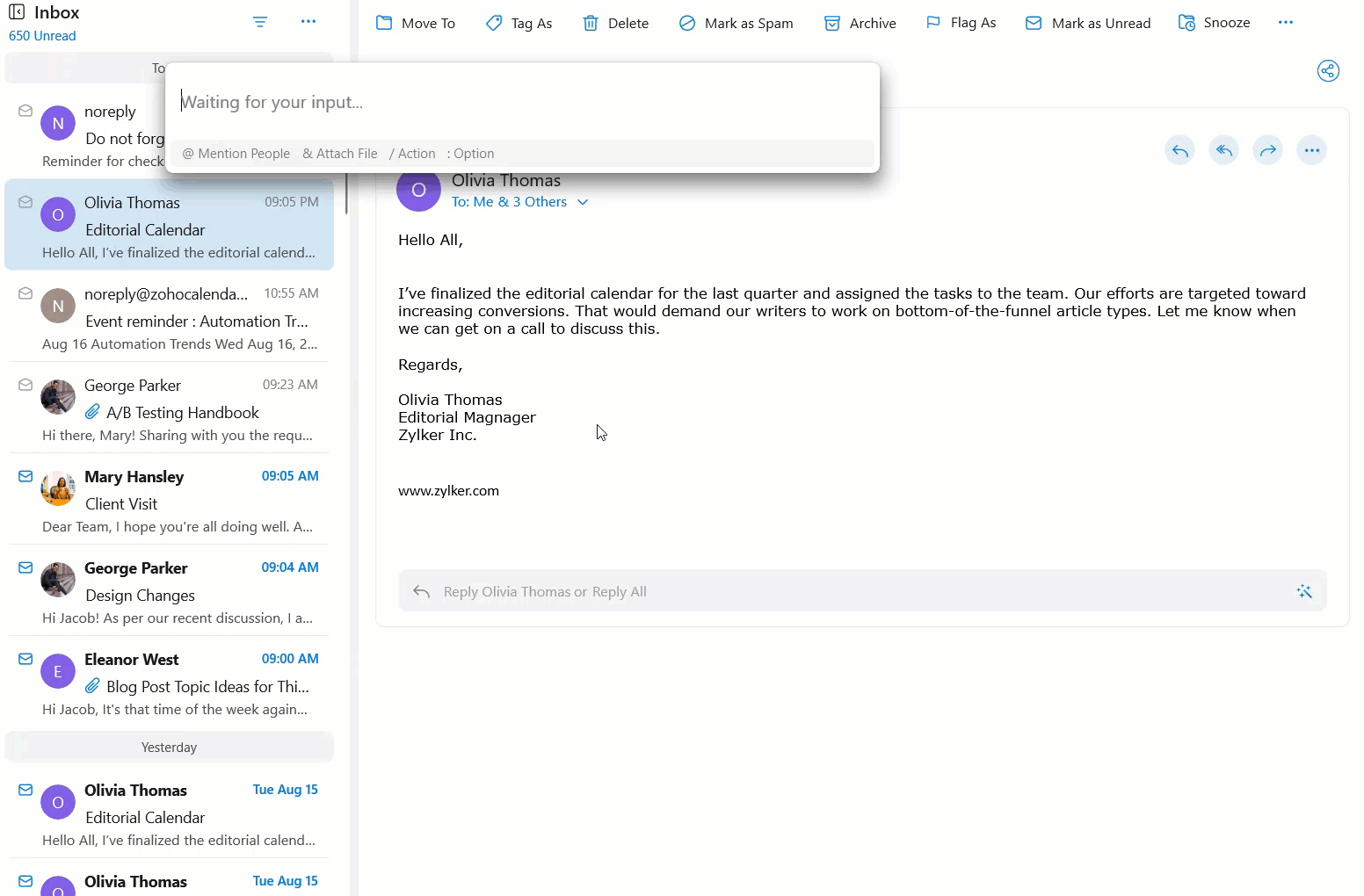Open the email's more actions ellipsis
The height and width of the screenshot is (896, 1364).
click(x=1311, y=150)
